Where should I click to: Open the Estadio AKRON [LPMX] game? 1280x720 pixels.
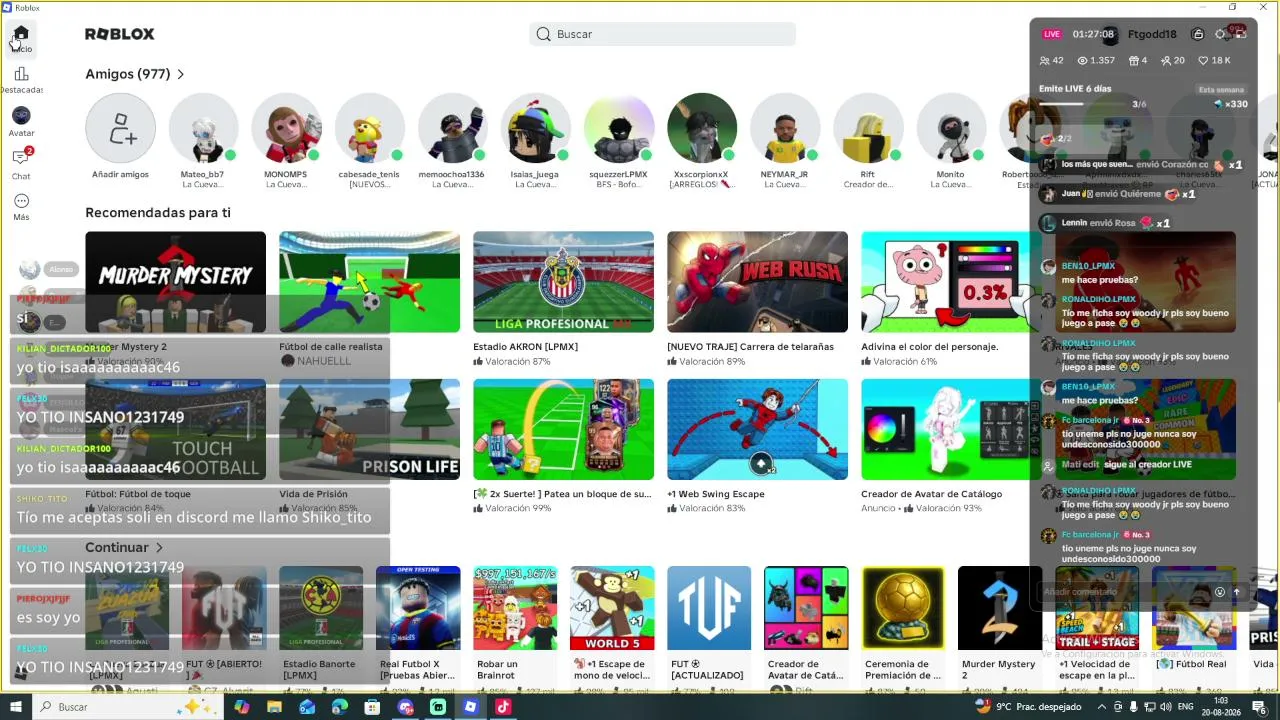click(x=563, y=282)
